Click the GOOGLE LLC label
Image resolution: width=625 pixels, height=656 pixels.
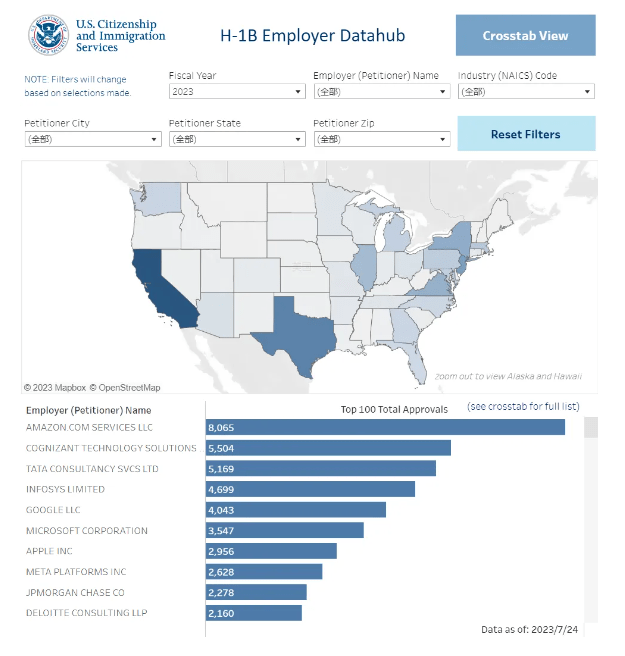tap(53, 510)
